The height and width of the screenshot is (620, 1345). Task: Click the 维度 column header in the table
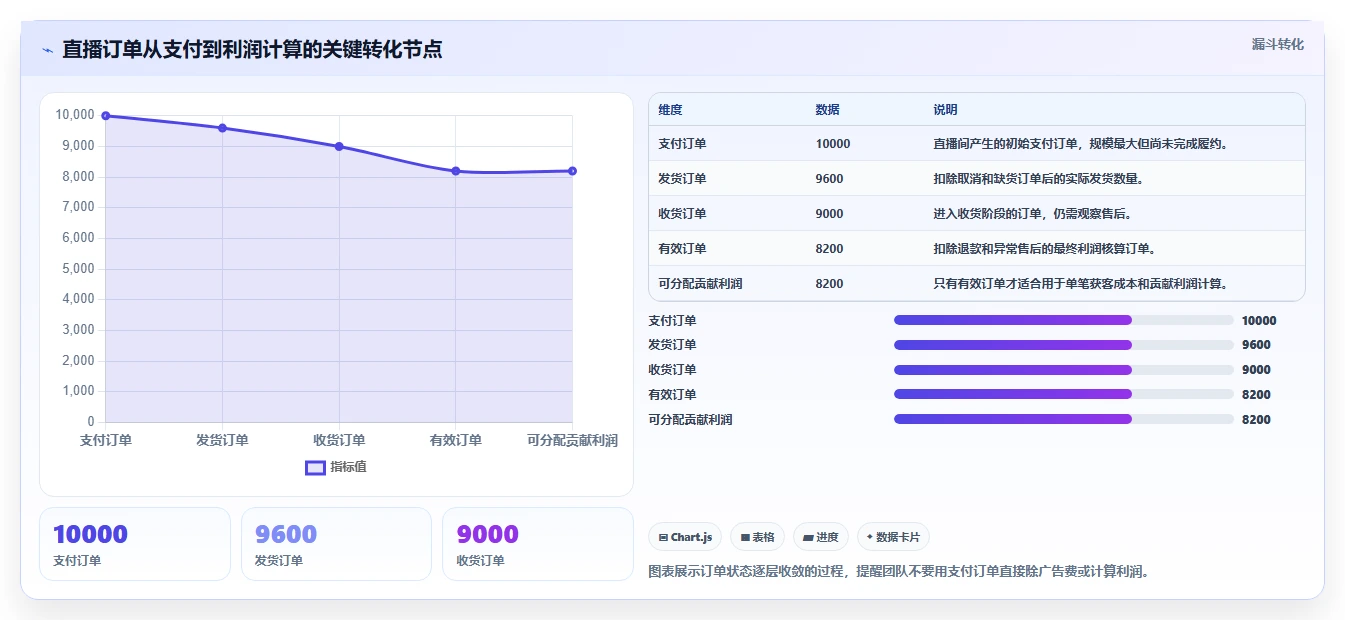(670, 110)
